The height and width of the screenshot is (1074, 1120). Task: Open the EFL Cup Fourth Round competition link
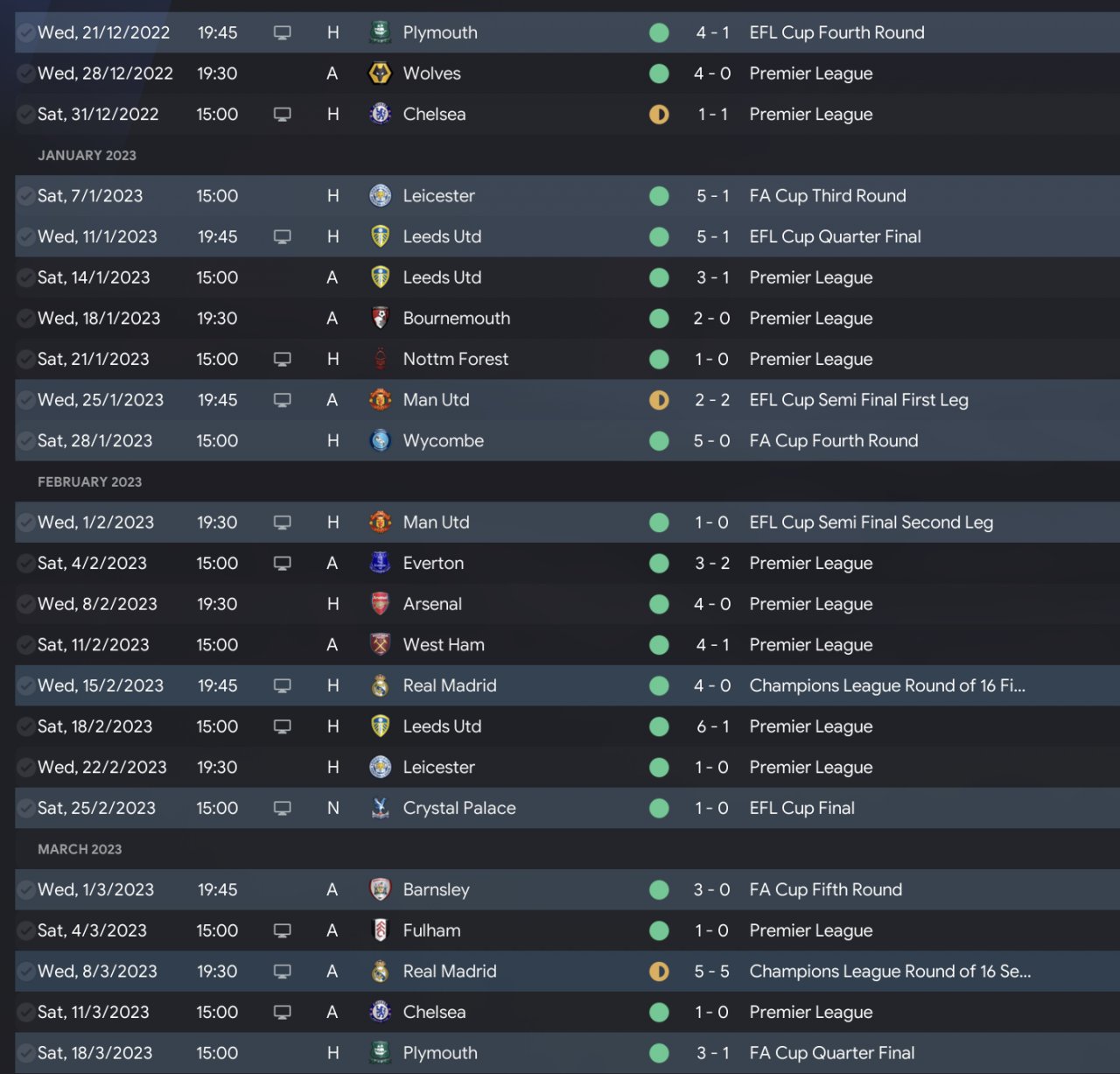tap(836, 33)
